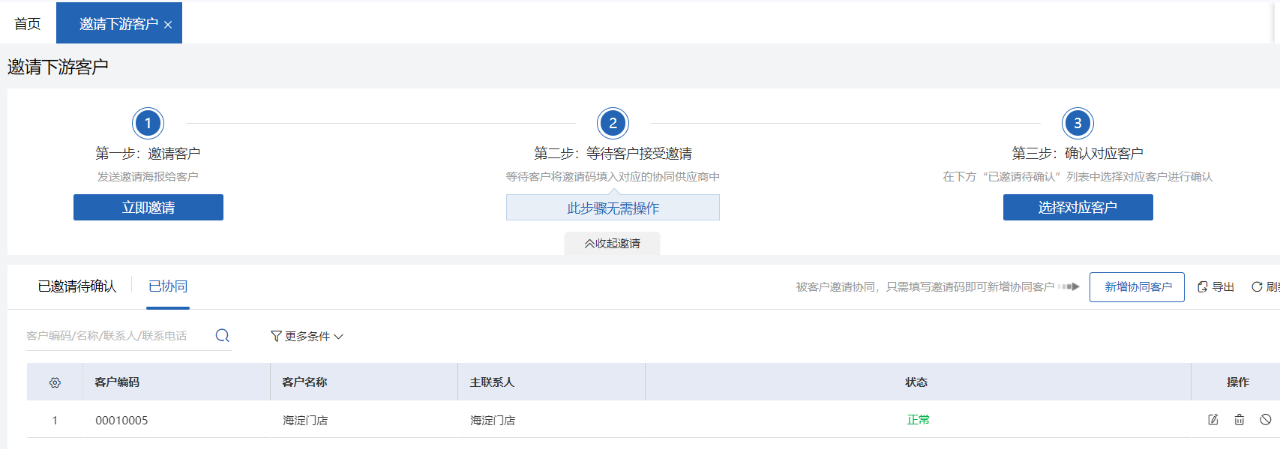Click the 第三步：确认对应客户 heading
Viewport: 1280px width, 449px height.
point(1077,154)
